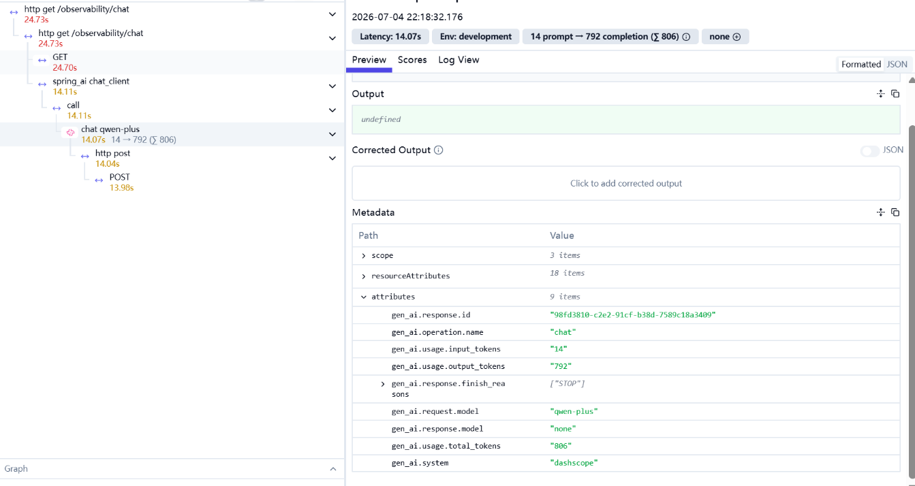Collapse the nested http get /observability/chat span
Screen dimensions: 915x486
coord(332,38)
